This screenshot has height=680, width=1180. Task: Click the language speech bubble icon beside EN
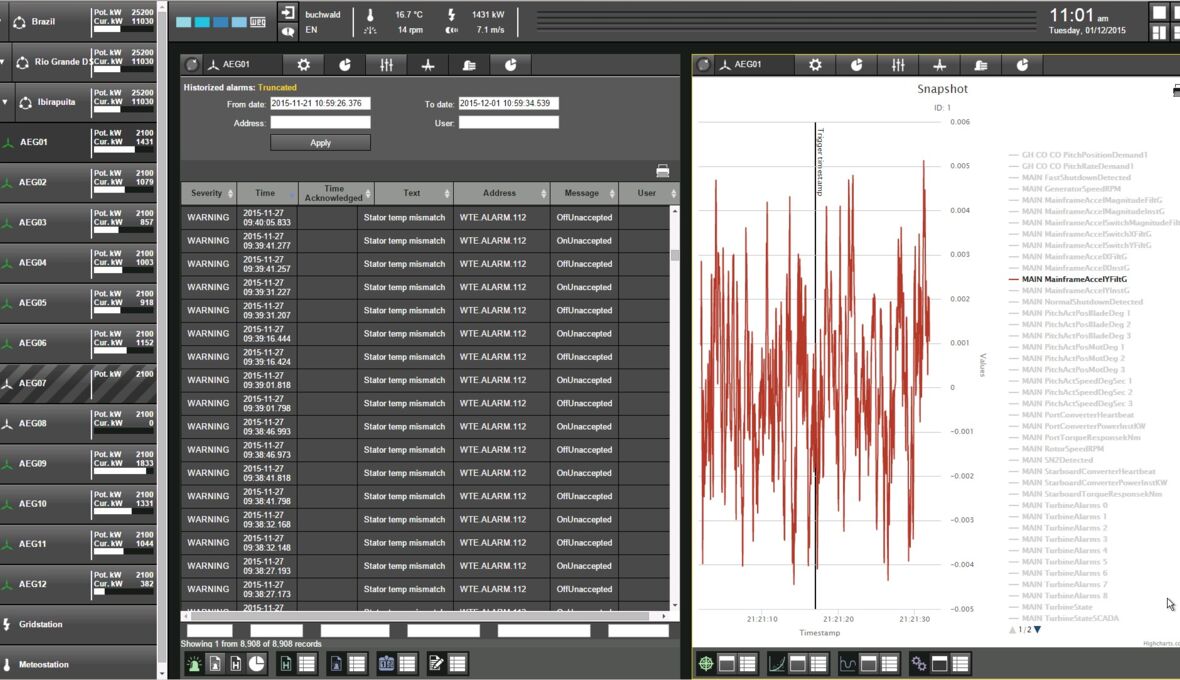(287, 31)
